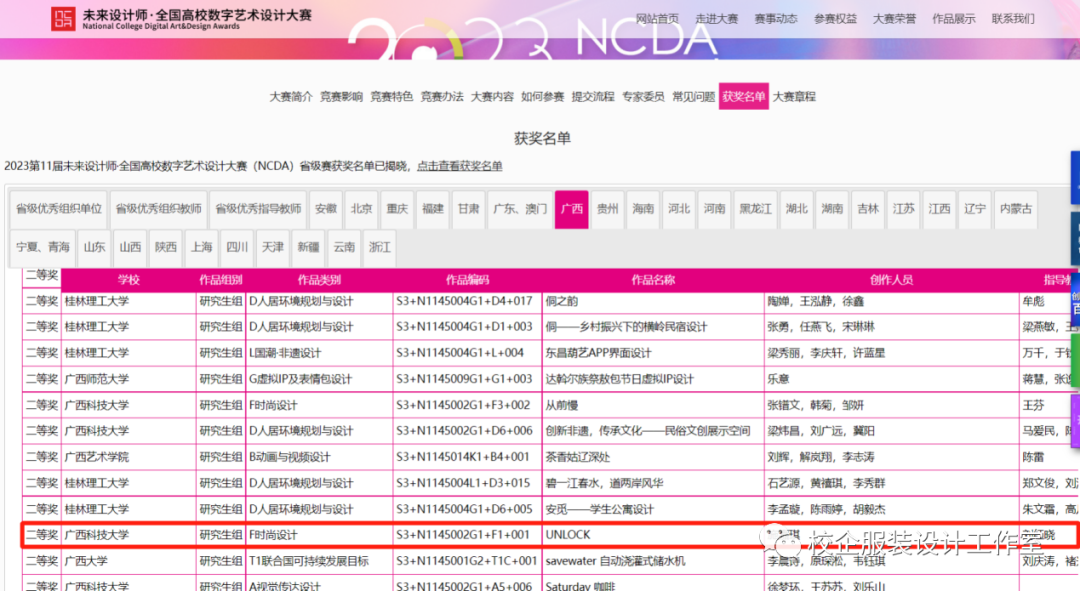Viewport: 1080px width, 591px height.
Task: Go to 如何参赛 sub-navigation link
Action: (x=542, y=96)
